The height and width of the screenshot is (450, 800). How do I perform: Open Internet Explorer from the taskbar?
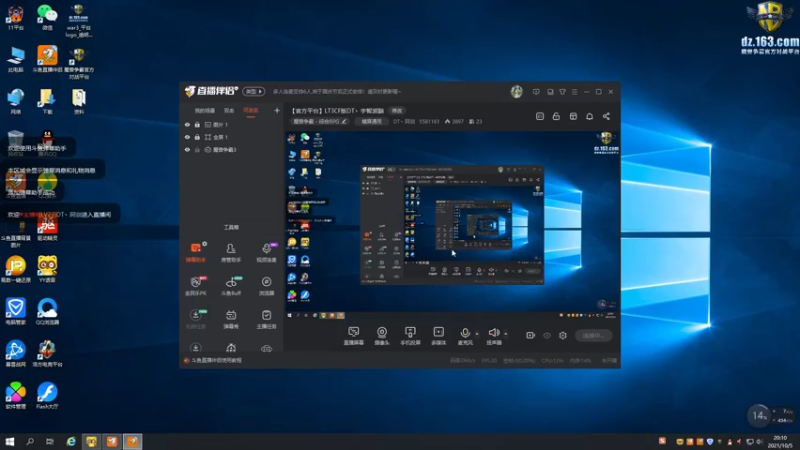point(71,441)
